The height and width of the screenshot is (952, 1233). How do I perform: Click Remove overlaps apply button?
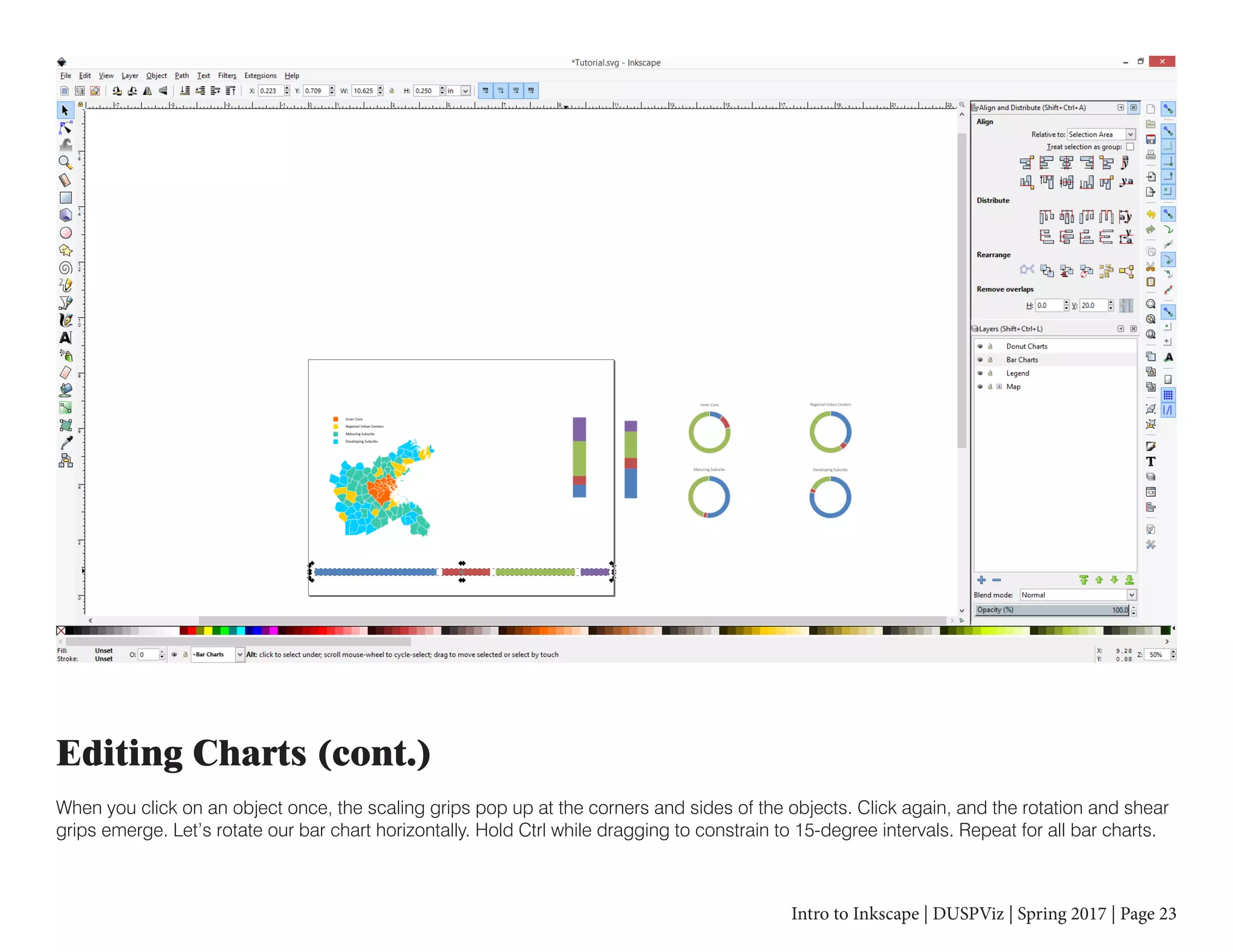tap(1126, 306)
